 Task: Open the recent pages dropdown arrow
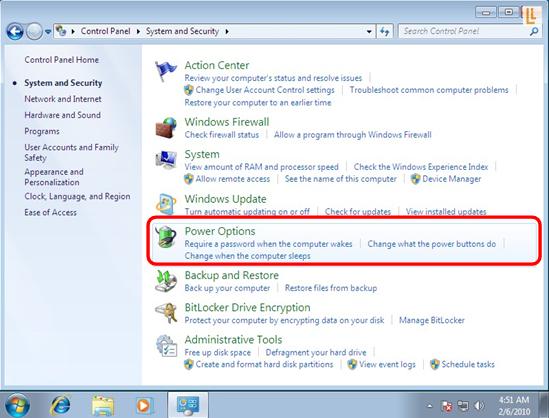coord(48,32)
